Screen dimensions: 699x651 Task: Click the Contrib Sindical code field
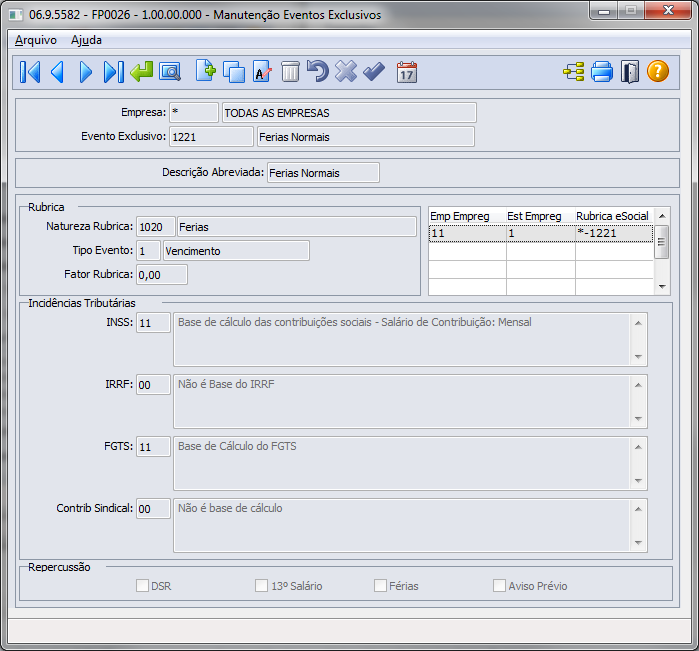point(153,508)
